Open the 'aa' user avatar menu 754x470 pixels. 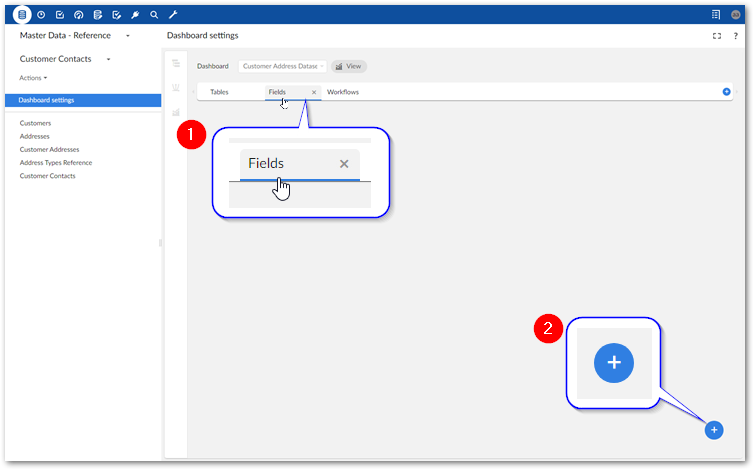(736, 15)
